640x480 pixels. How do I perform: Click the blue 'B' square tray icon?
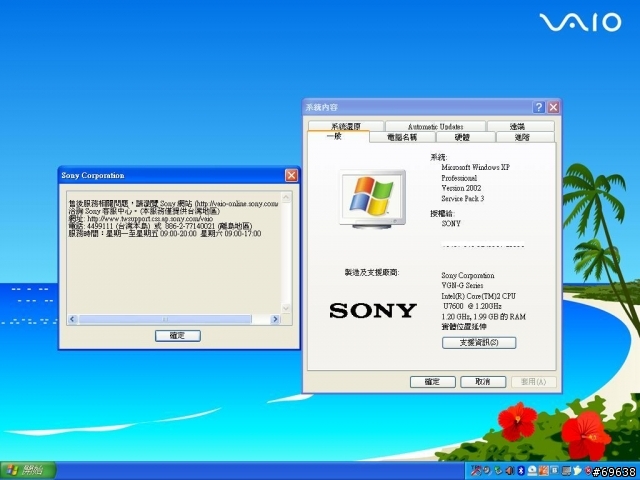555,470
